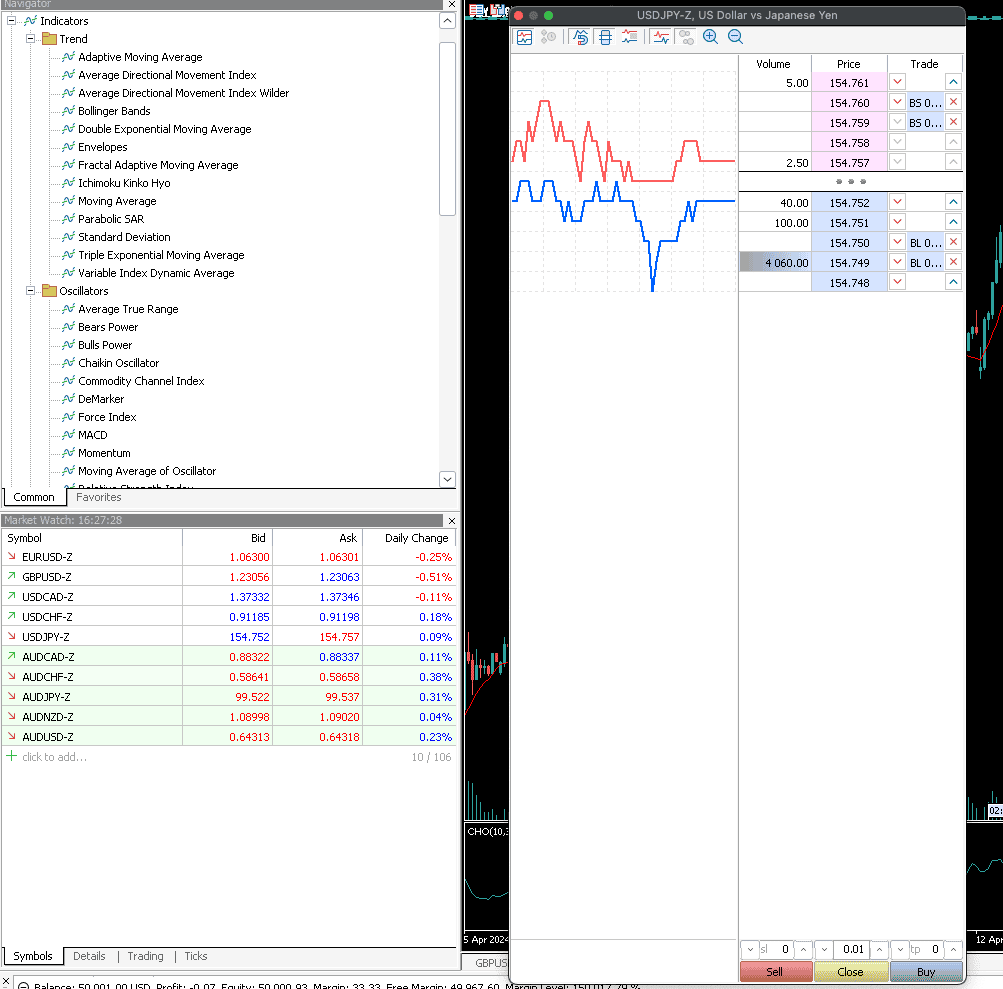The image size is (1003, 989).
Task: Zoom in the Depth of Market view
Action: 710,37
